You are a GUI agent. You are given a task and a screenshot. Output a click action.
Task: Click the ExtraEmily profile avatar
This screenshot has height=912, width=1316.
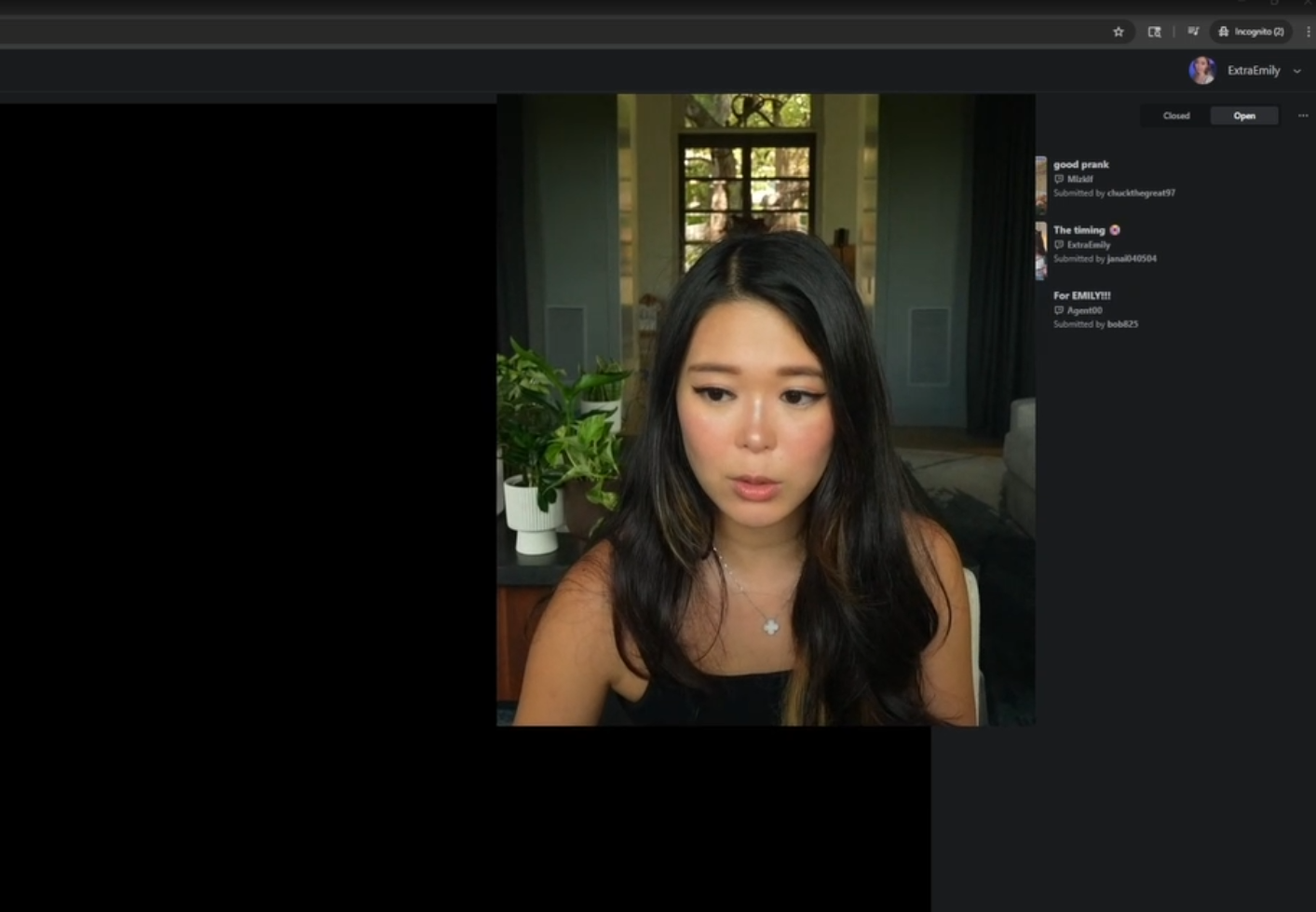pyautogui.click(x=1202, y=71)
